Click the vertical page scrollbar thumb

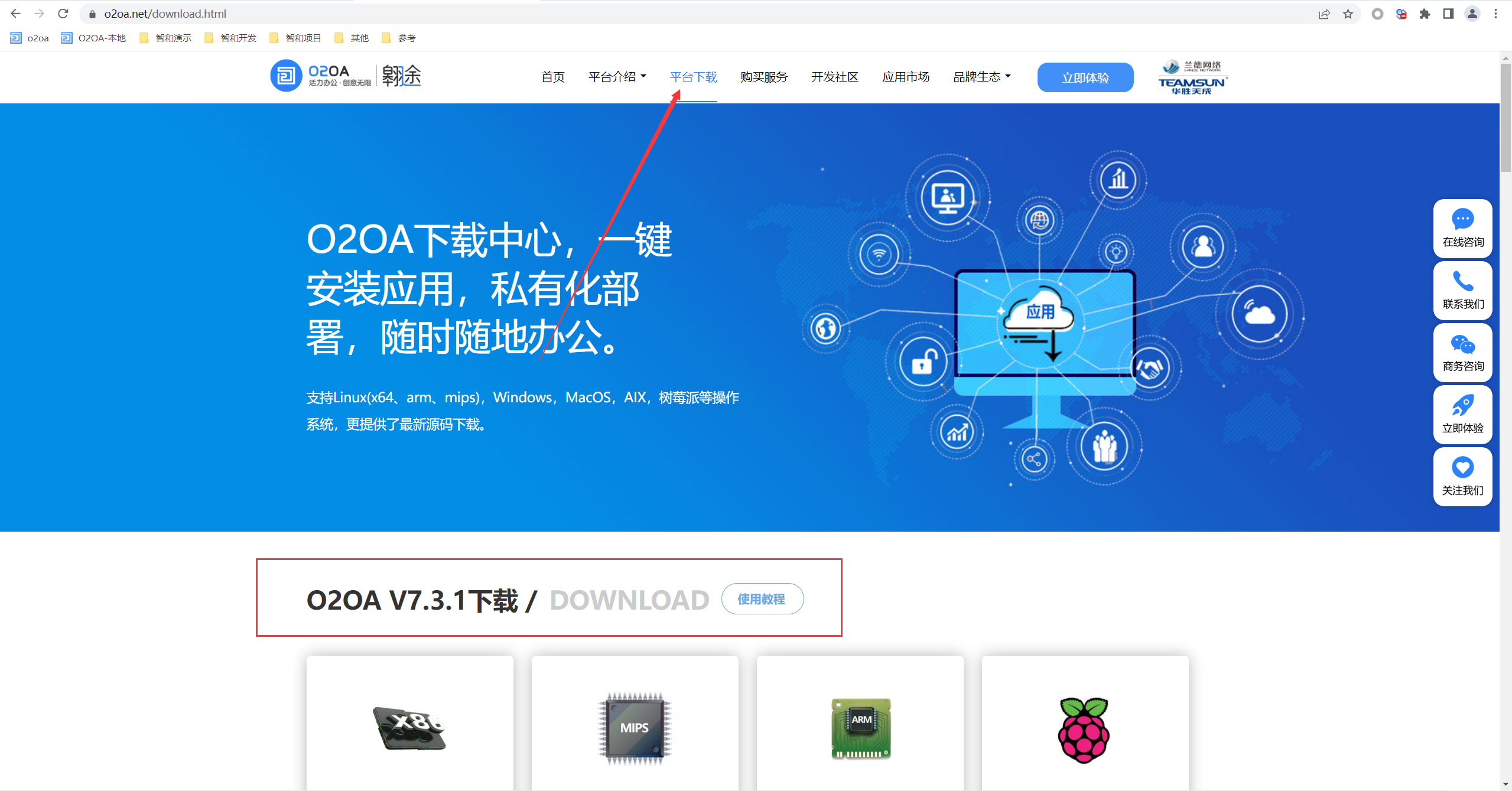pyautogui.click(x=1506, y=118)
